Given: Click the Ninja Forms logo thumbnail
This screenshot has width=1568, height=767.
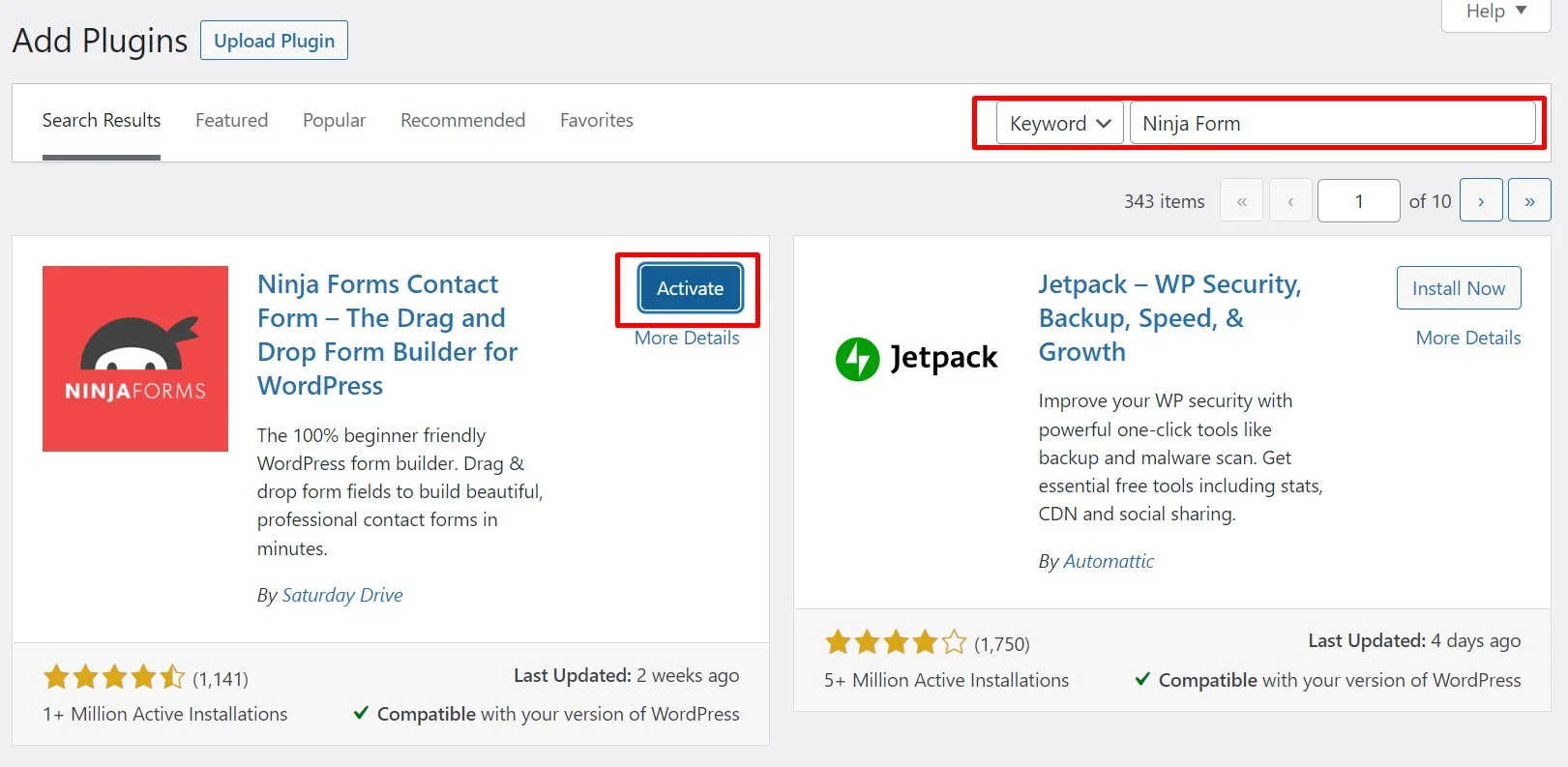Looking at the screenshot, I should (x=135, y=359).
